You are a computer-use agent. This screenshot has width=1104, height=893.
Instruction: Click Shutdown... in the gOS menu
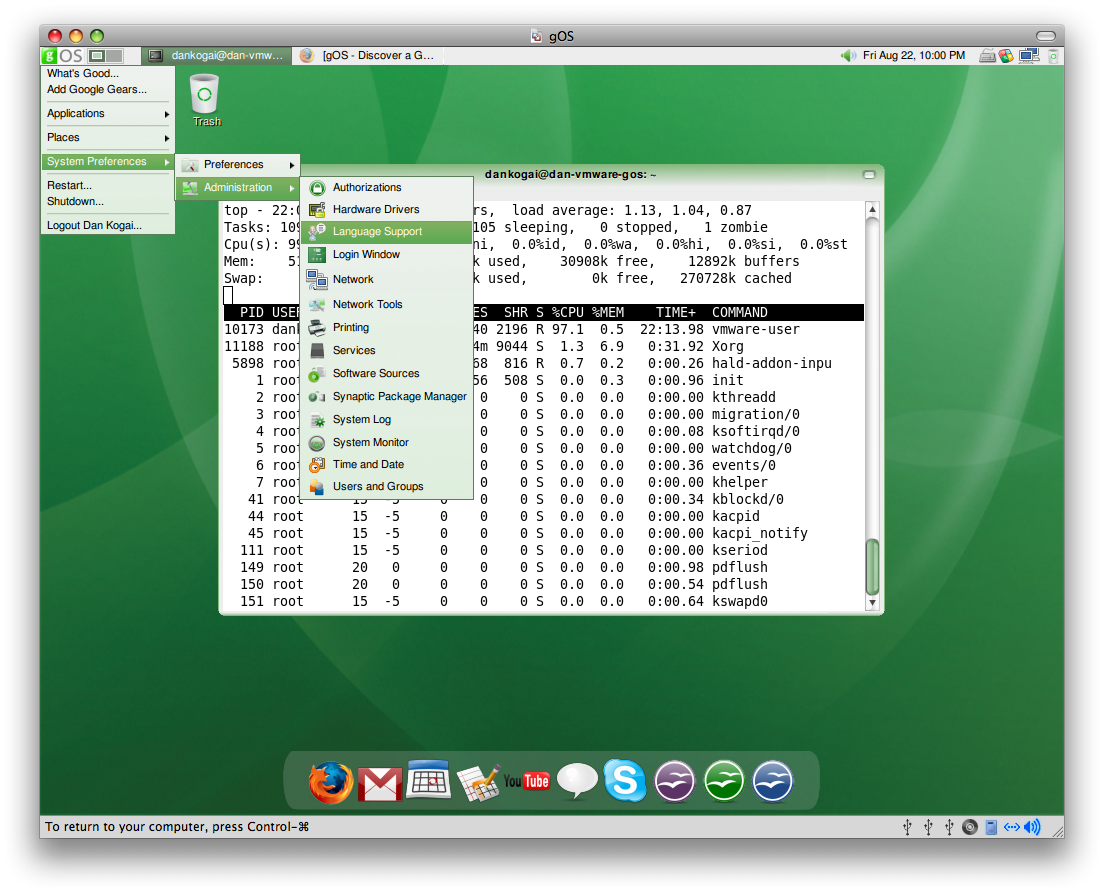coord(75,202)
